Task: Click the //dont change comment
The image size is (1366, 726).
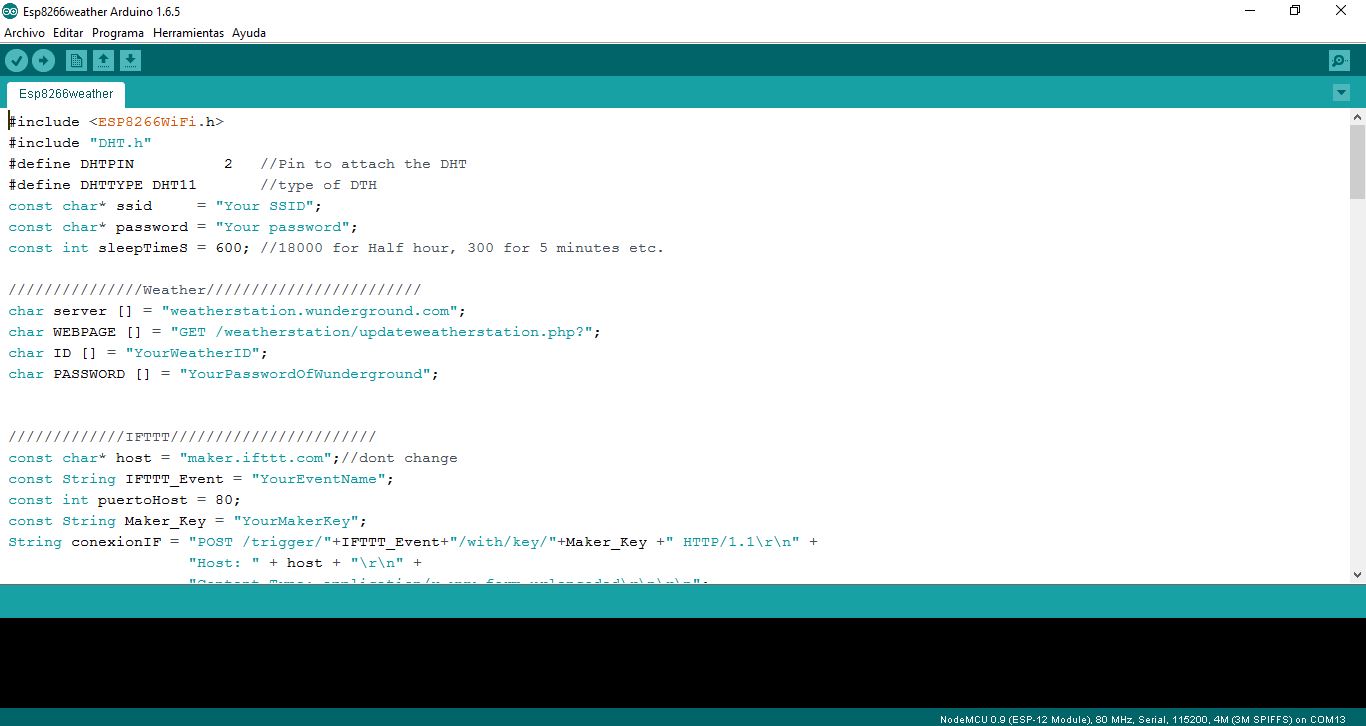Action: coord(399,458)
